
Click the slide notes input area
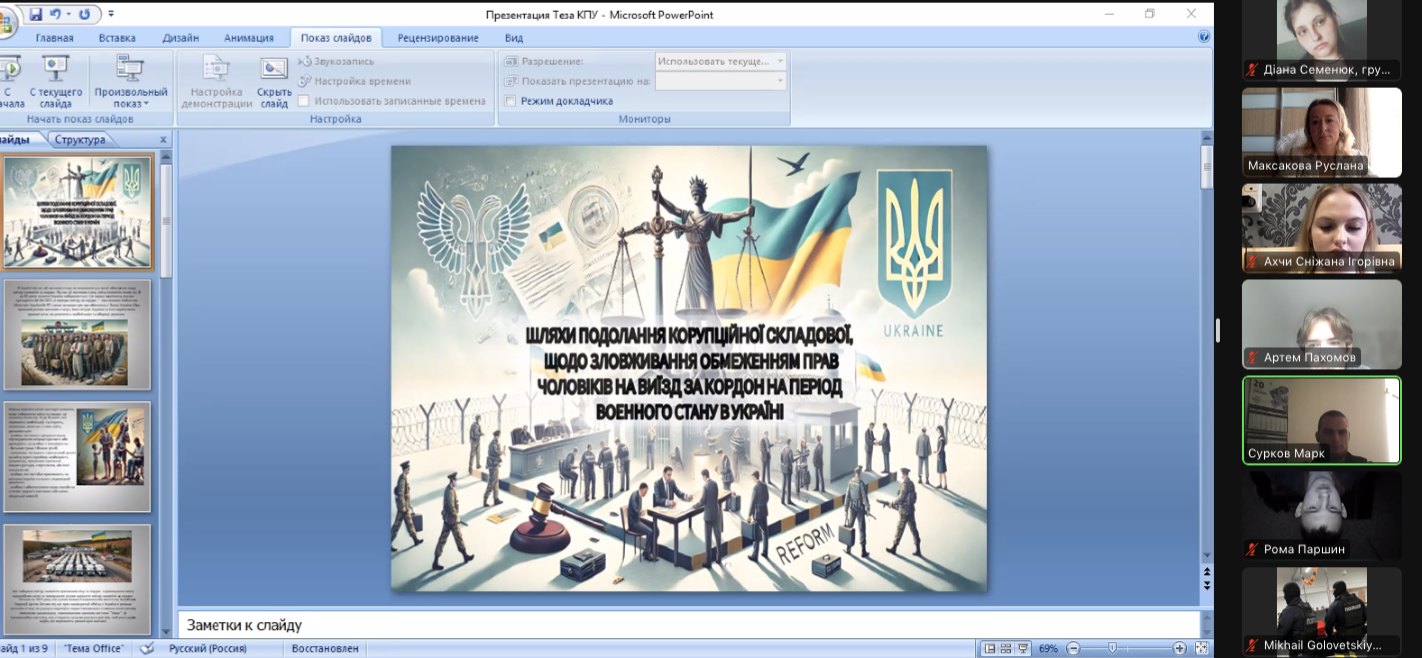pyautogui.click(x=690, y=625)
